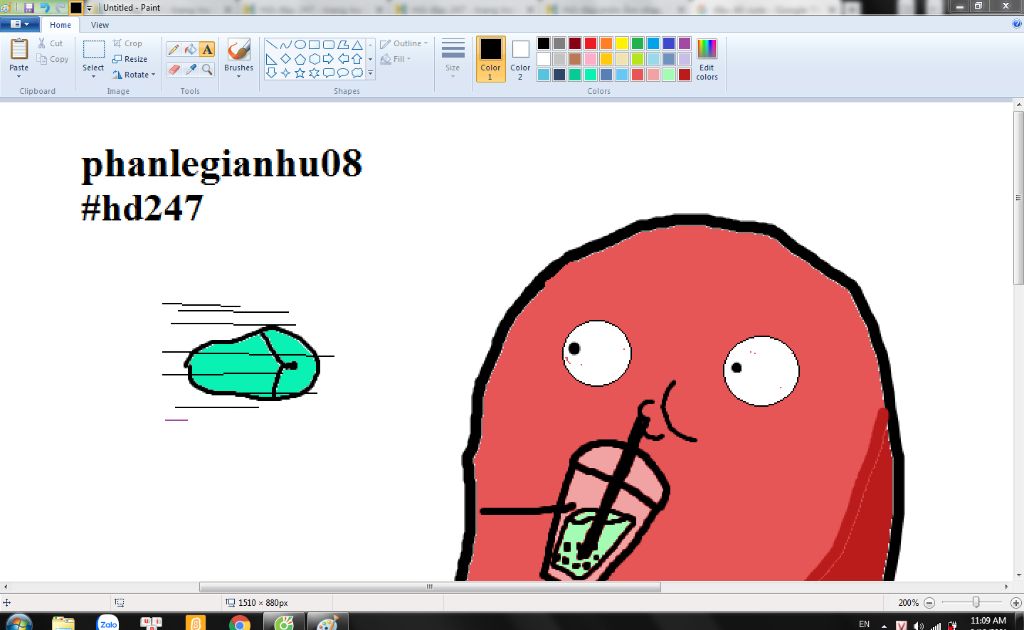
Task: Click the vertical scrollbar thumb
Action: pyautogui.click(x=1018, y=197)
